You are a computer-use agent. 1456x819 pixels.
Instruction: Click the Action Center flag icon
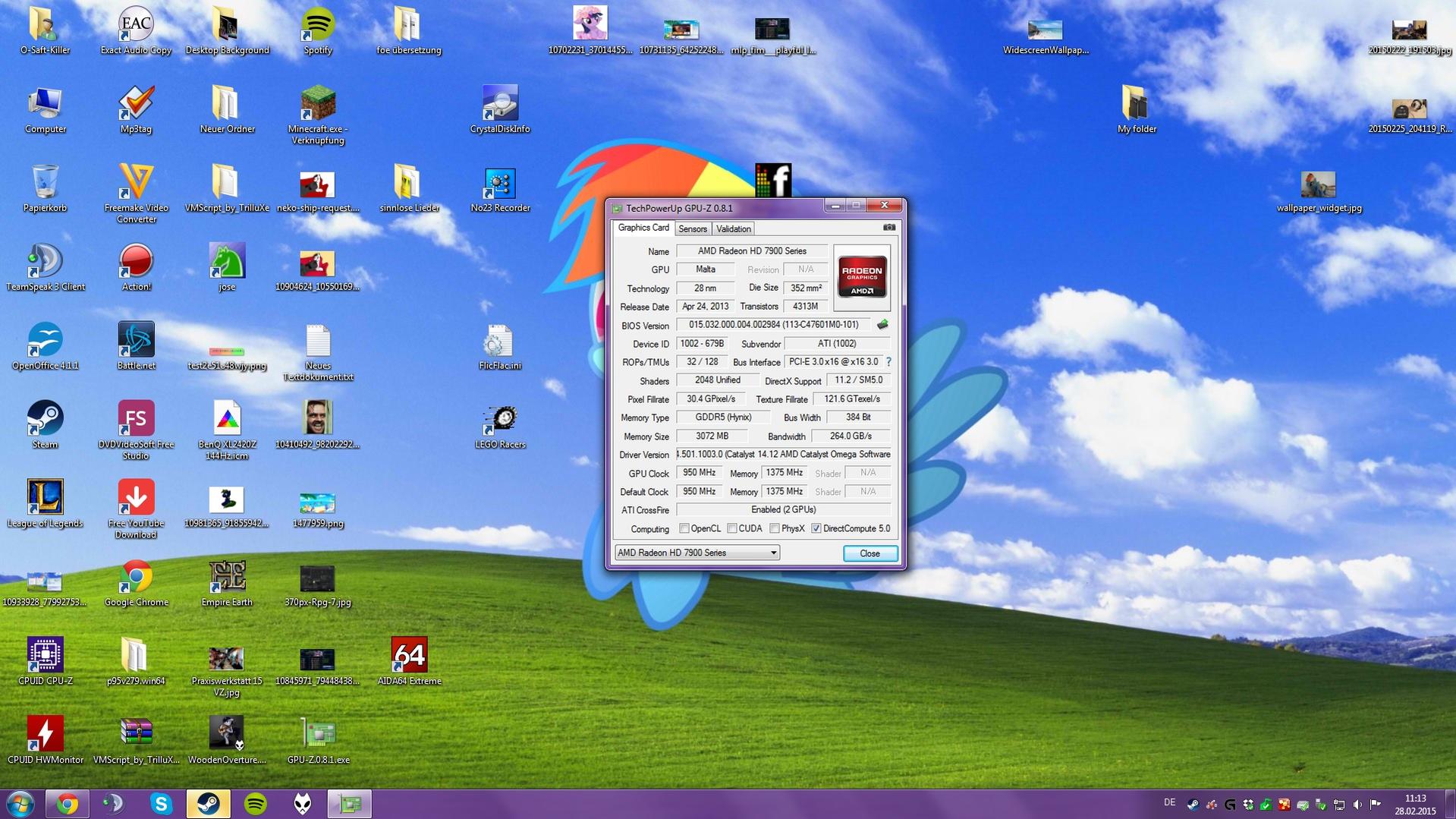(x=1376, y=805)
